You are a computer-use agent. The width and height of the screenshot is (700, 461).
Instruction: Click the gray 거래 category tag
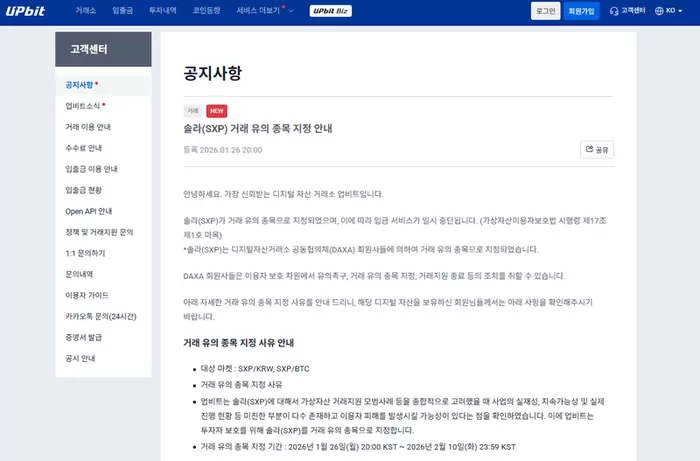[x=193, y=111]
